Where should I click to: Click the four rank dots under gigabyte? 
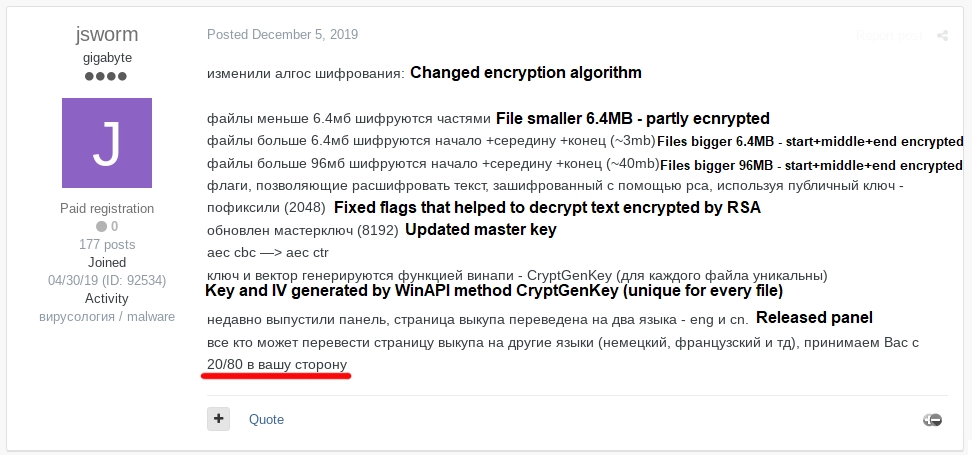[x=106, y=77]
